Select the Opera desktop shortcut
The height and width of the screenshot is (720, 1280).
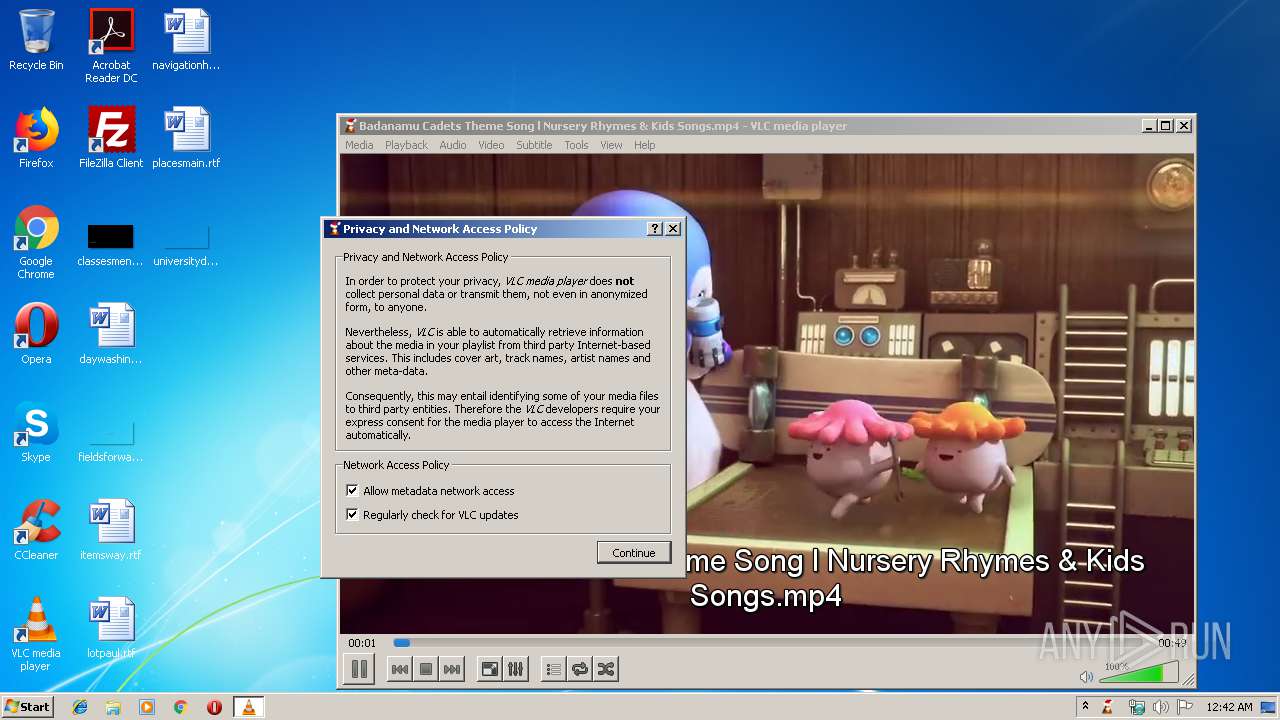(36, 334)
